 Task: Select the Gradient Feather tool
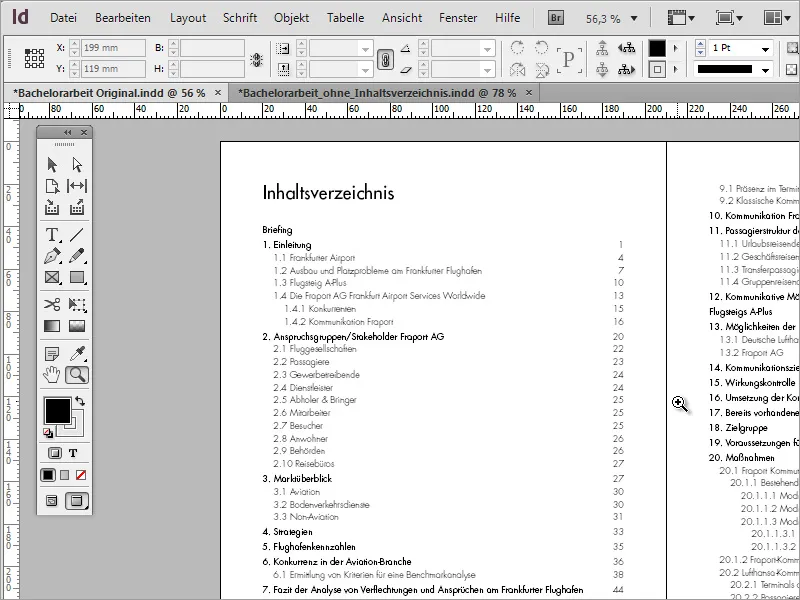coord(77,326)
